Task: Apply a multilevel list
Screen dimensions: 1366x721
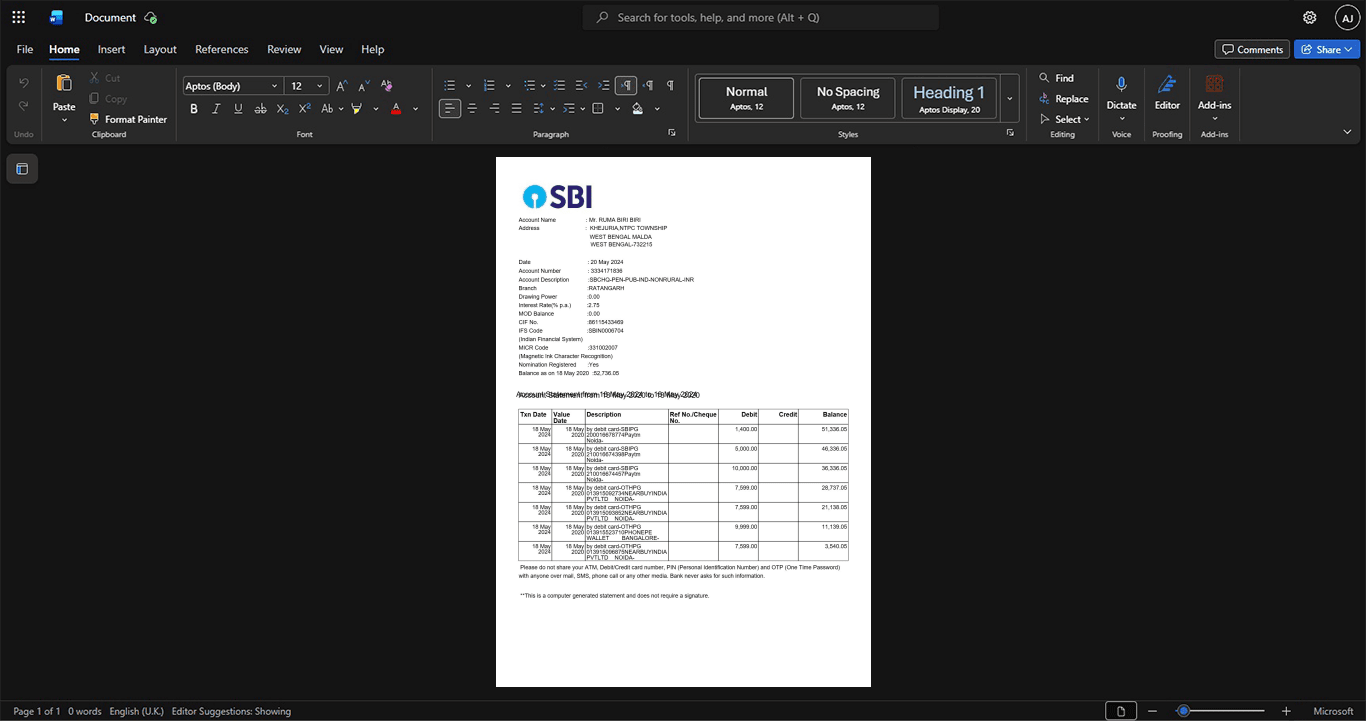Action: pos(529,86)
